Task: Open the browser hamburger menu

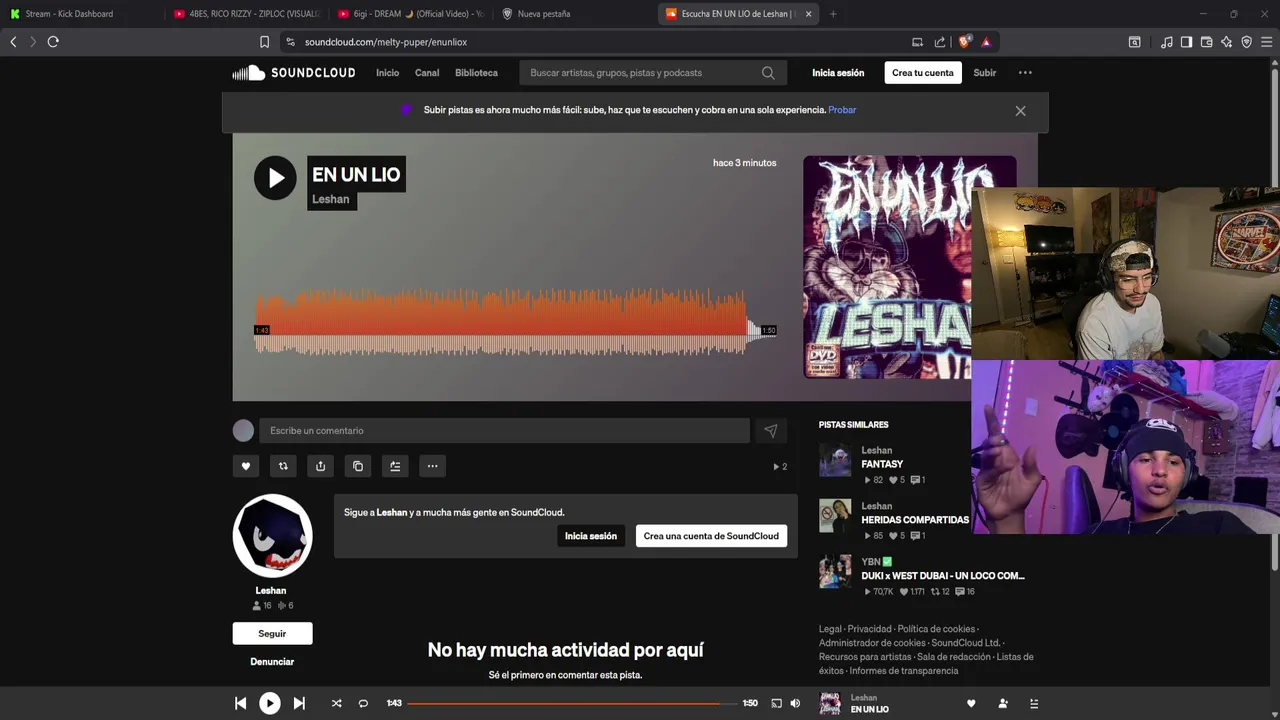Action: pyautogui.click(x=1266, y=42)
